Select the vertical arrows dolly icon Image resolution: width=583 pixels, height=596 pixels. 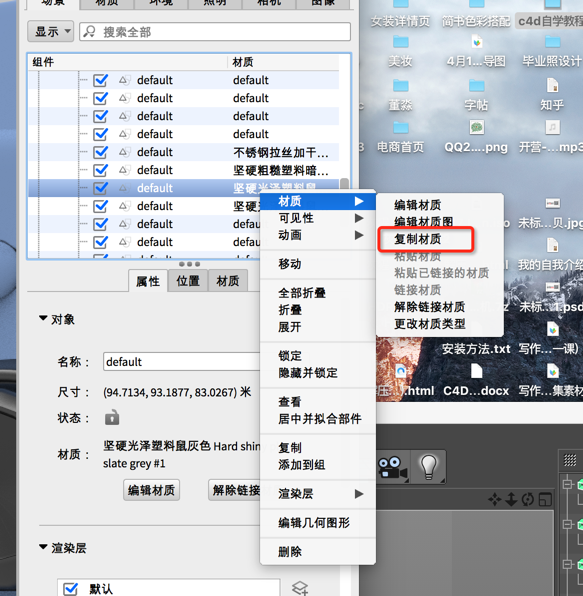[511, 499]
